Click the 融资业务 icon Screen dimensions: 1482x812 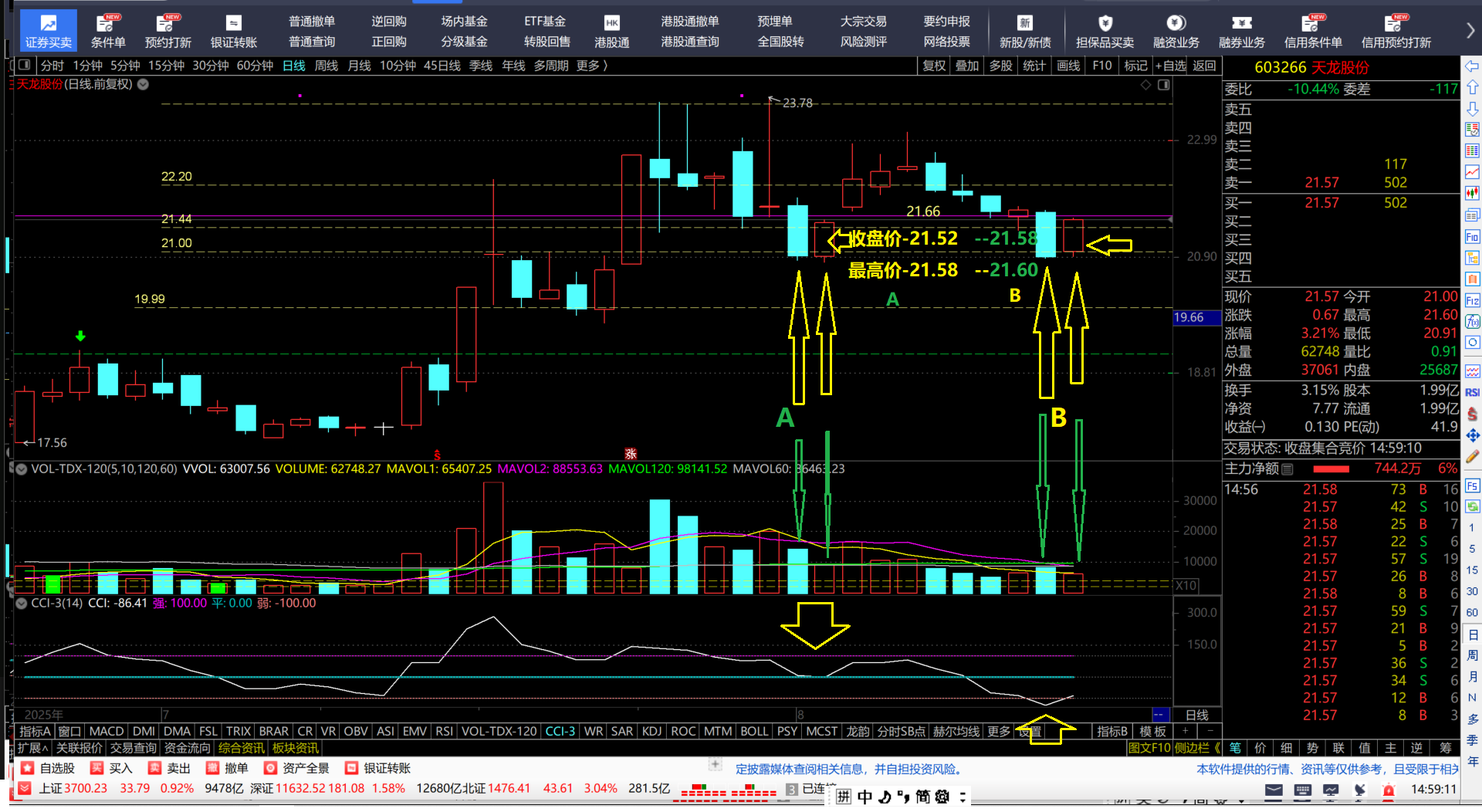click(1176, 31)
